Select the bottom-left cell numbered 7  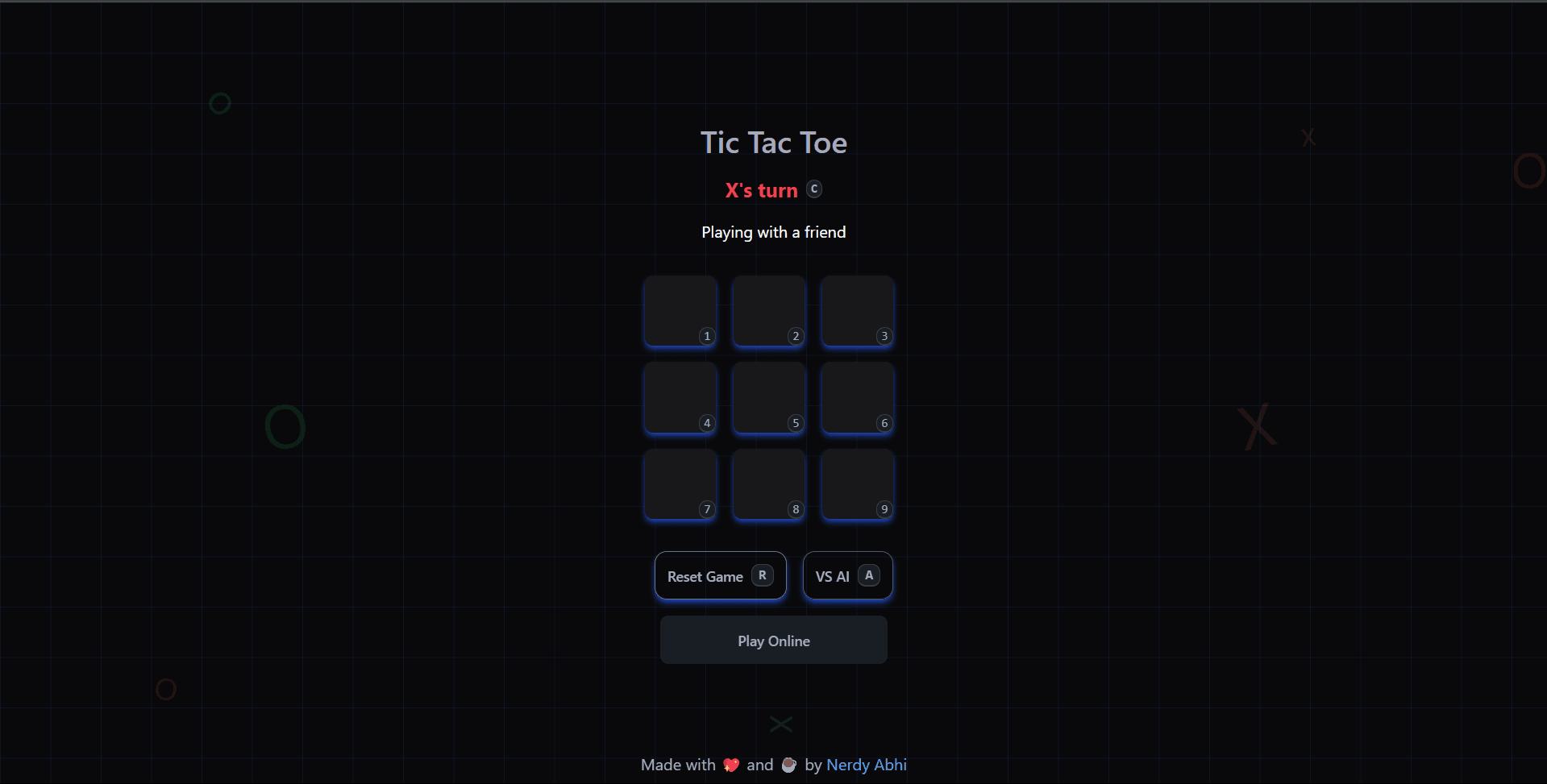point(680,484)
